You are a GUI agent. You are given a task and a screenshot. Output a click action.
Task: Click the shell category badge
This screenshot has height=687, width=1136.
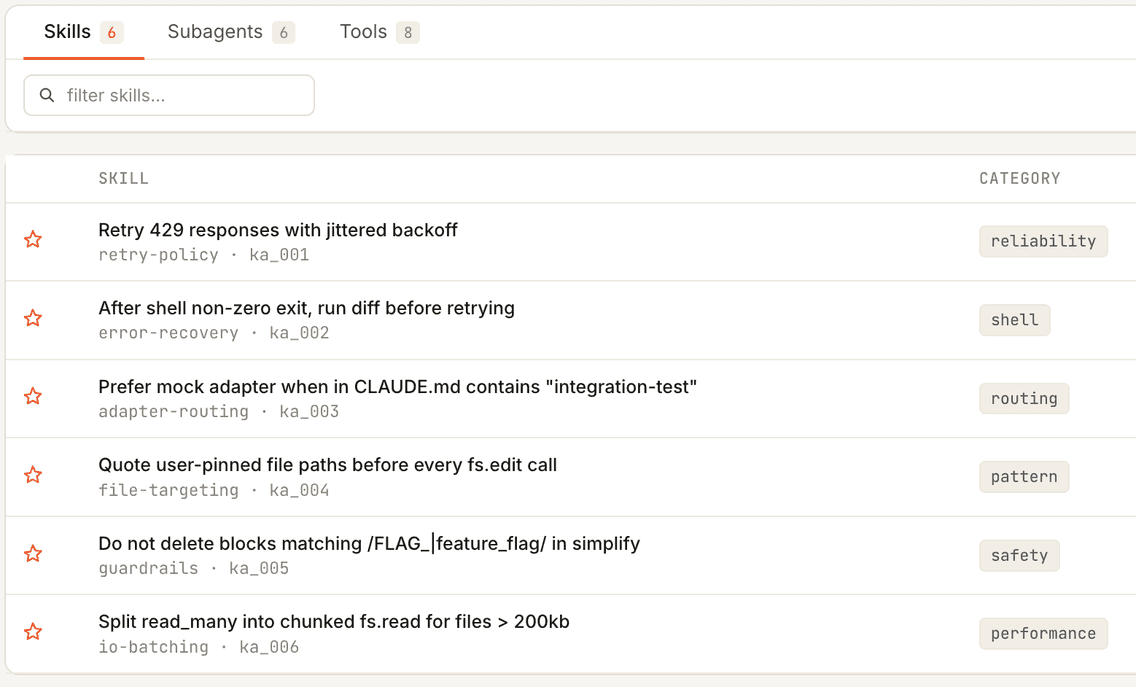tap(1014, 319)
